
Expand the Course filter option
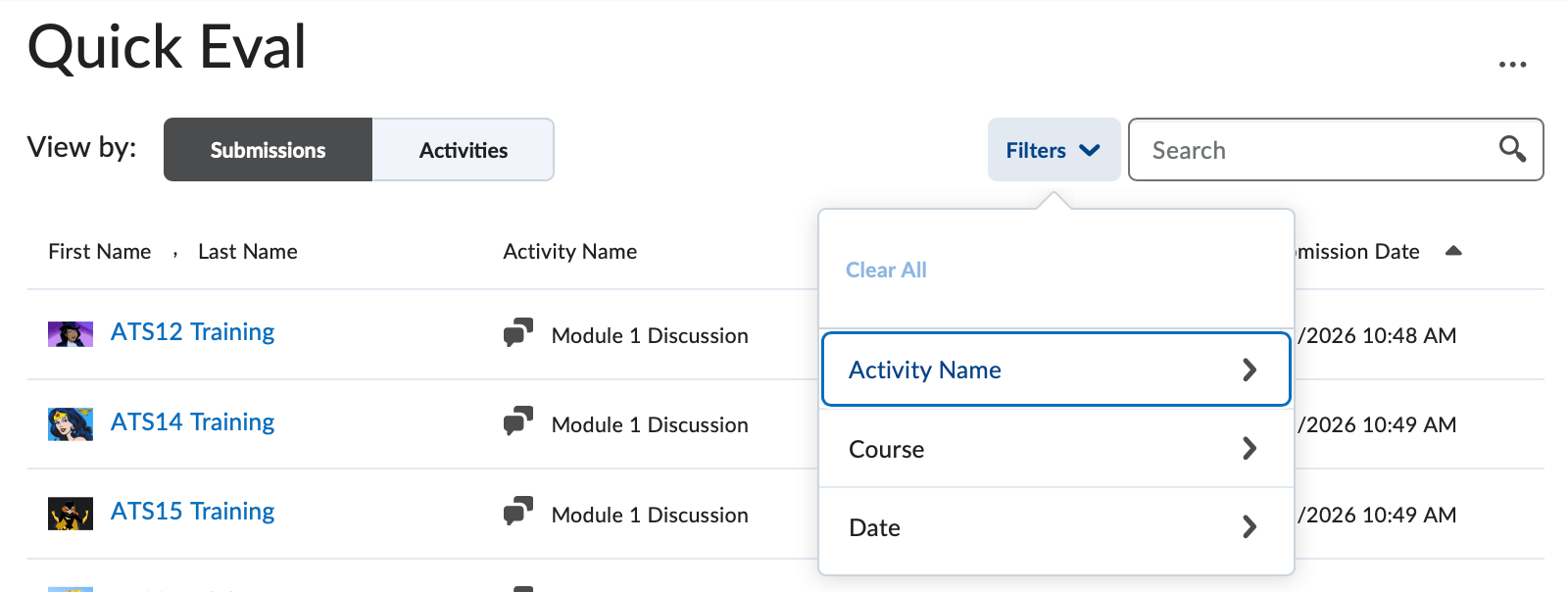[x=1055, y=449]
